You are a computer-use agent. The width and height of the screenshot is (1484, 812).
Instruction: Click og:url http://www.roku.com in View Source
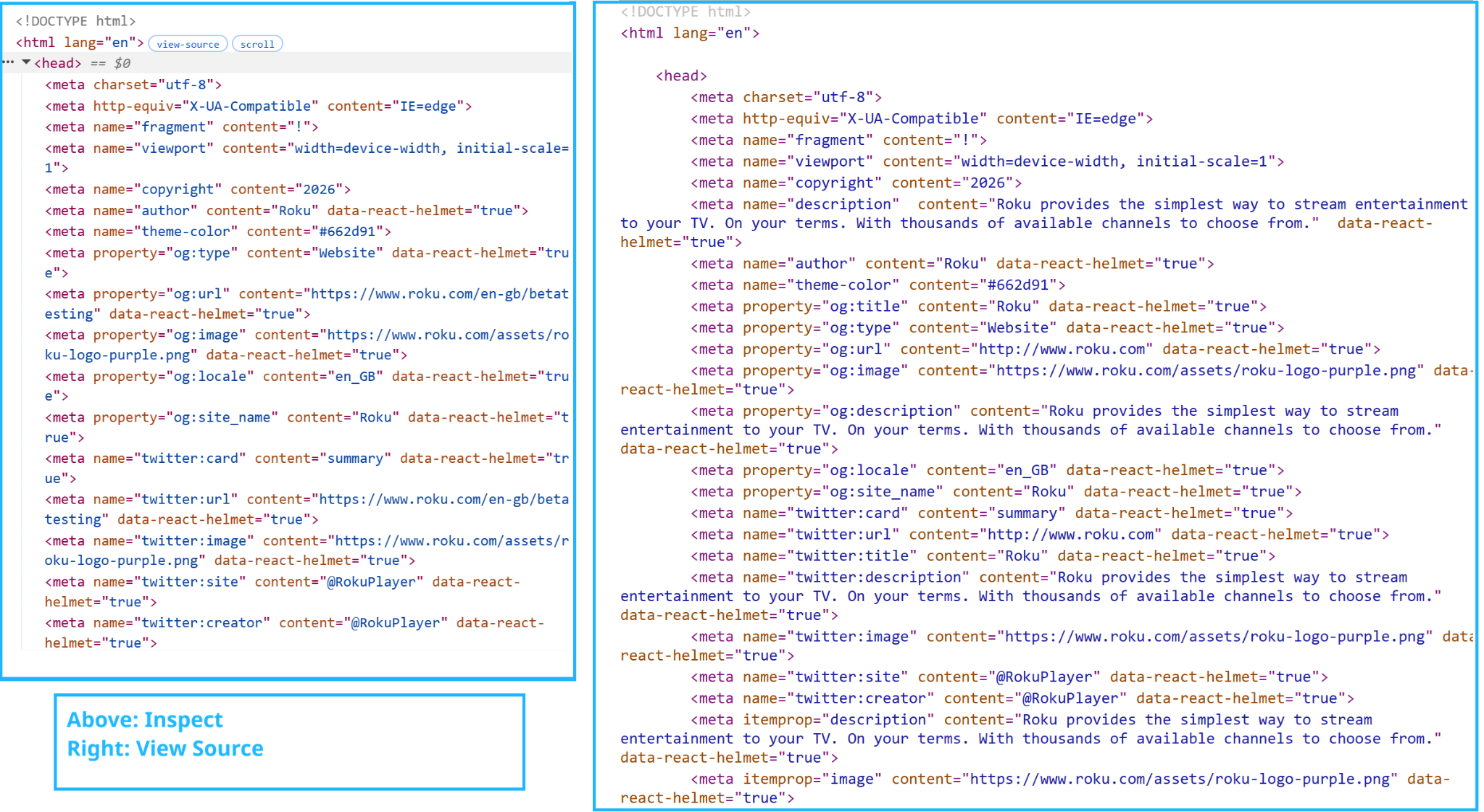1035,350
